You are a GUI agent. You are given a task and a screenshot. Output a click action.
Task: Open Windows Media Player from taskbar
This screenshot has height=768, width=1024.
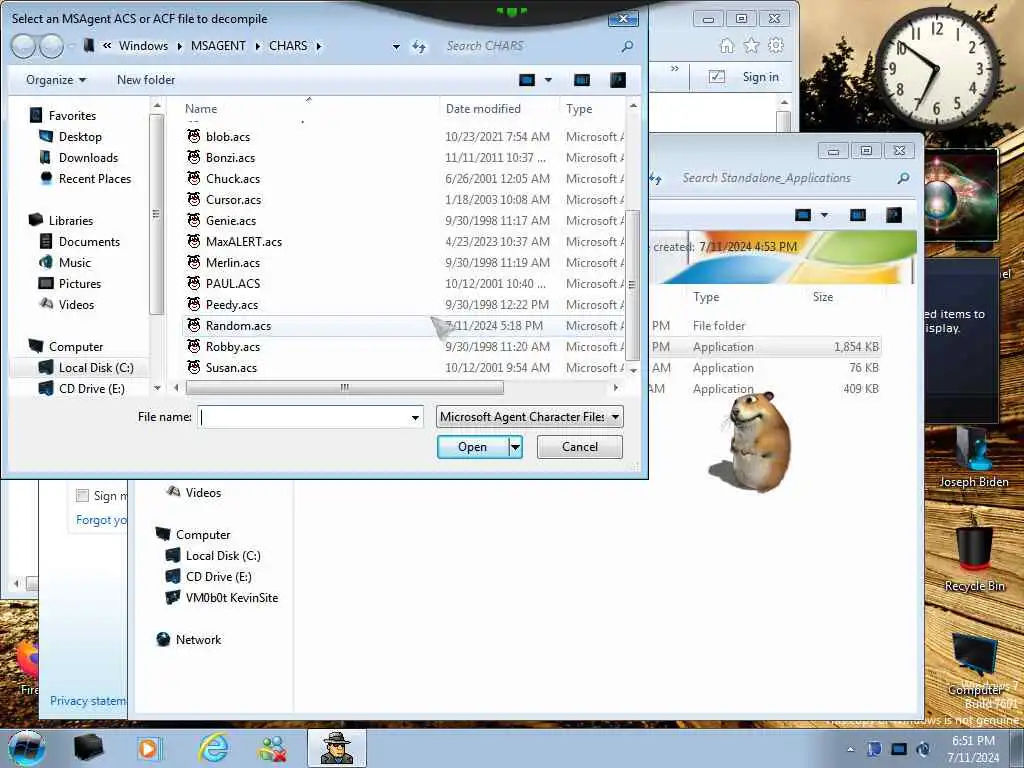[x=149, y=748]
